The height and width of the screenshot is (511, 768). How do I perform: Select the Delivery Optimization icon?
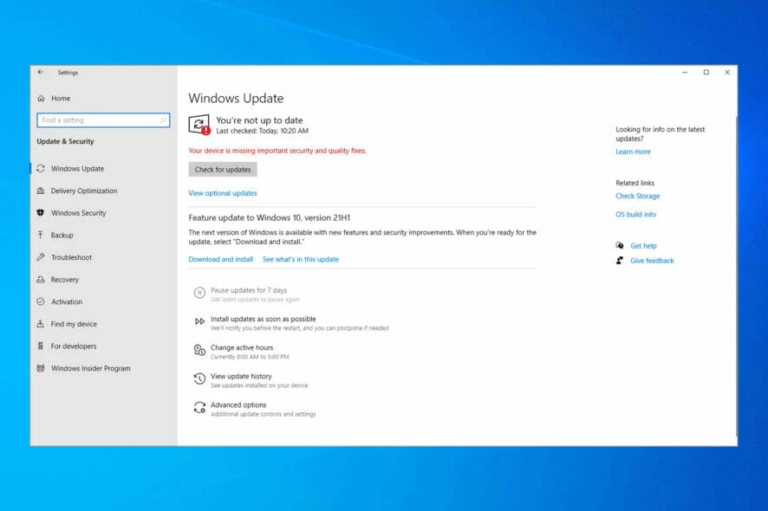[x=41, y=191]
